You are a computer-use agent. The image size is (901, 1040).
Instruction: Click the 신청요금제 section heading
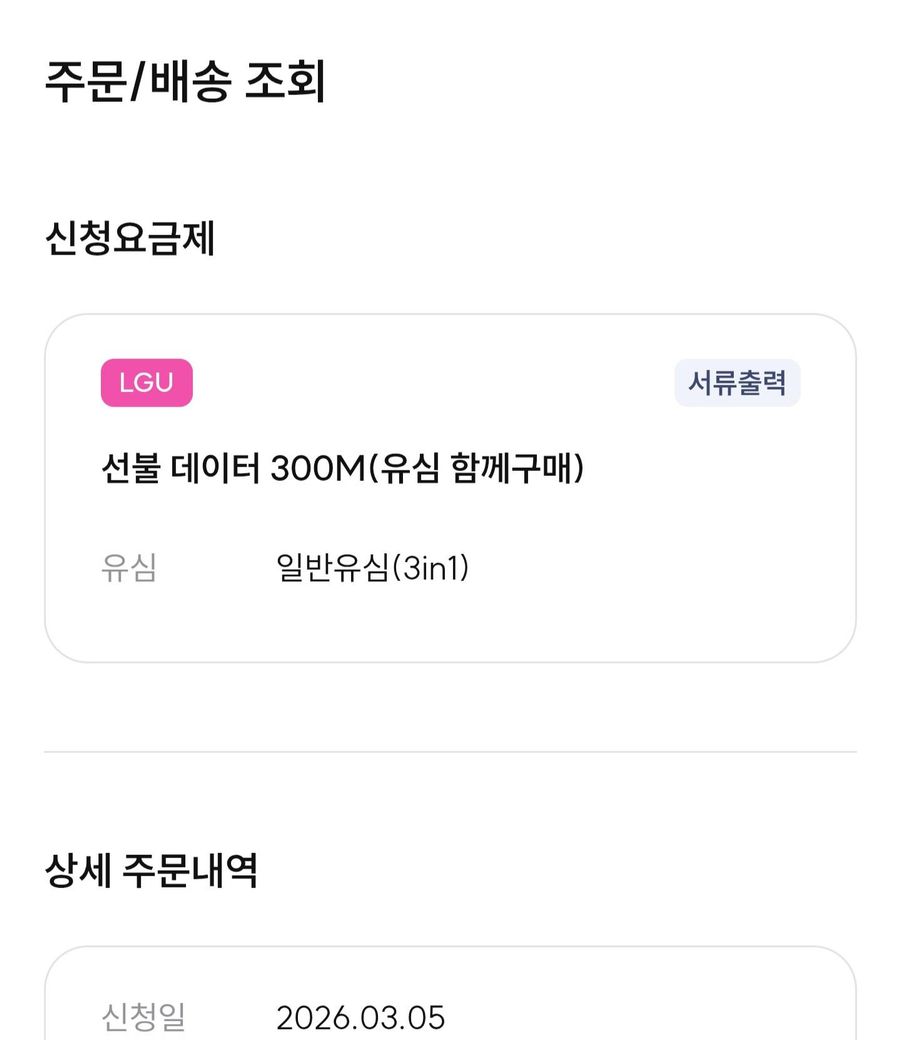[x=130, y=239]
